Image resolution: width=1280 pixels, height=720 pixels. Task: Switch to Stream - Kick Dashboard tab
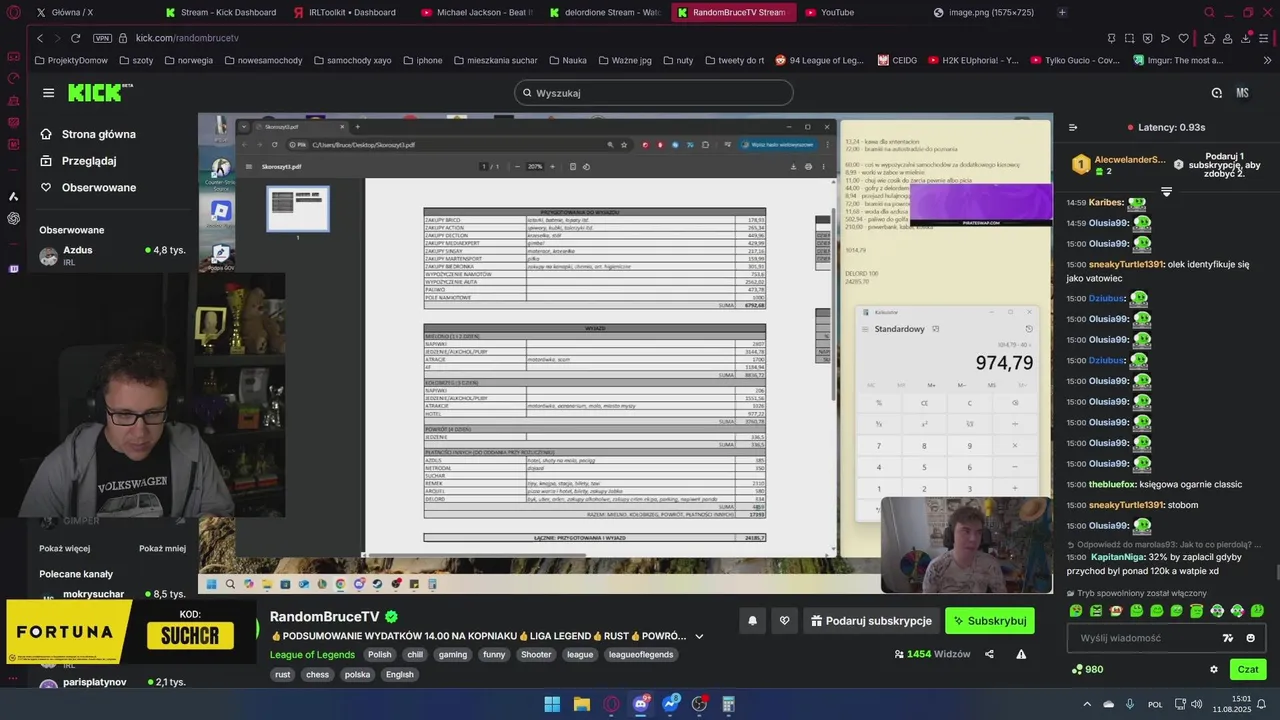point(221,12)
